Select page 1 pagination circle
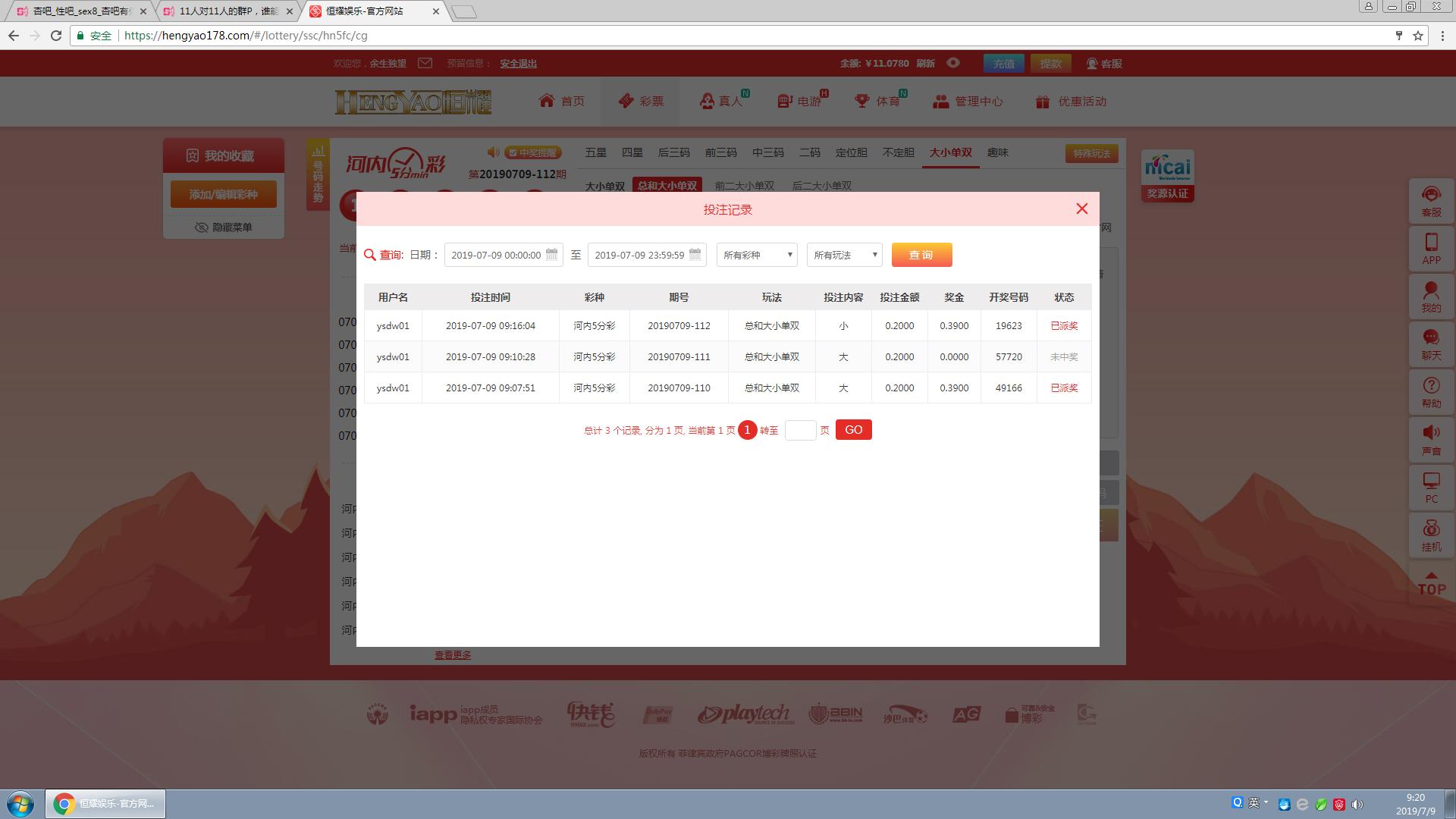1456x819 pixels. pos(747,430)
